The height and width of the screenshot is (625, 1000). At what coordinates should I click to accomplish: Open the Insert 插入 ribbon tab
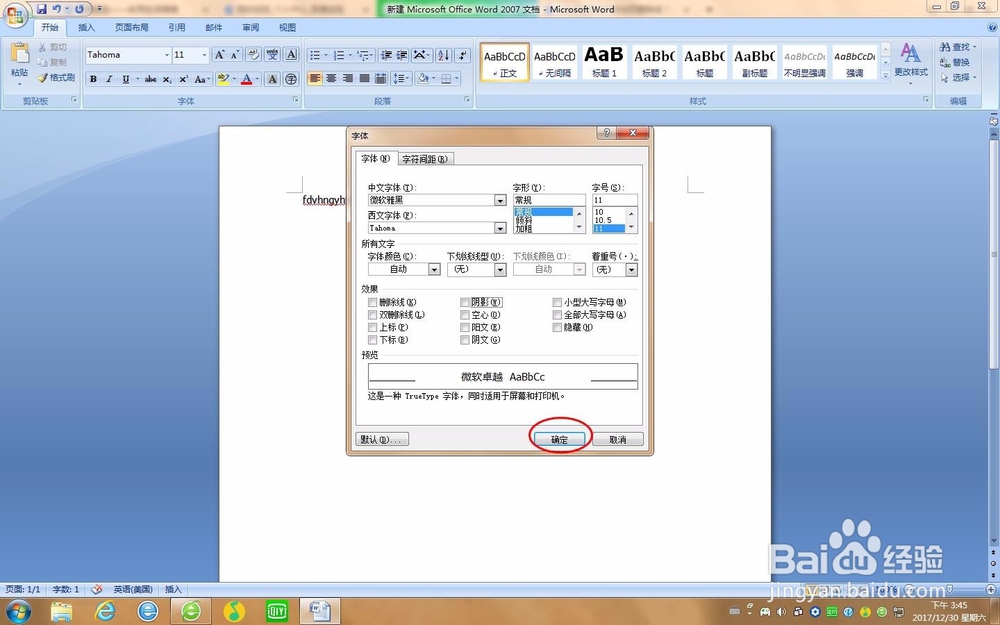(x=86, y=27)
